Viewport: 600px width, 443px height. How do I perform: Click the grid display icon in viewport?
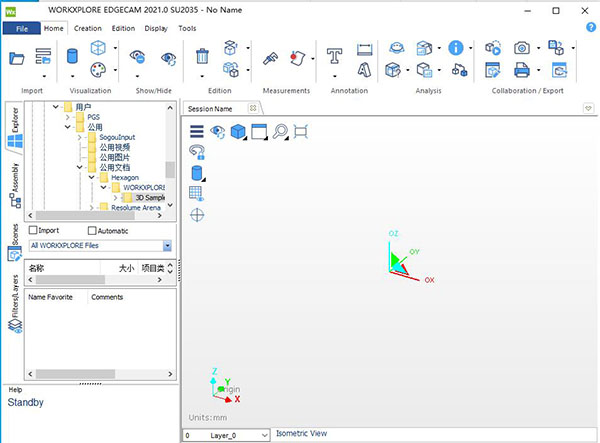pos(196,193)
